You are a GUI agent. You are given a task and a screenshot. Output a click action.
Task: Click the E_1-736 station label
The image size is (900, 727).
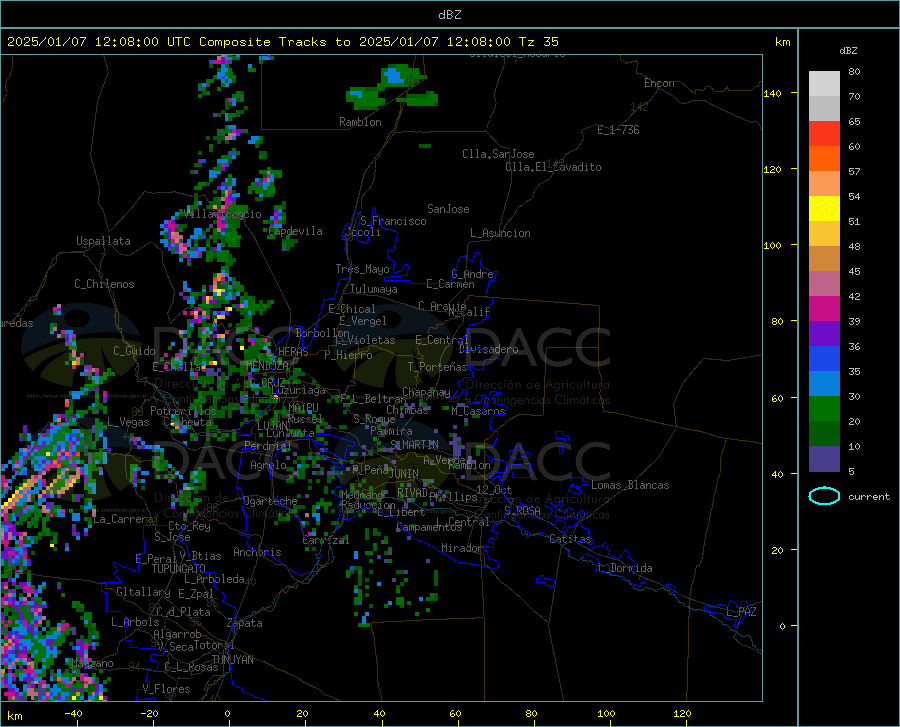(618, 130)
